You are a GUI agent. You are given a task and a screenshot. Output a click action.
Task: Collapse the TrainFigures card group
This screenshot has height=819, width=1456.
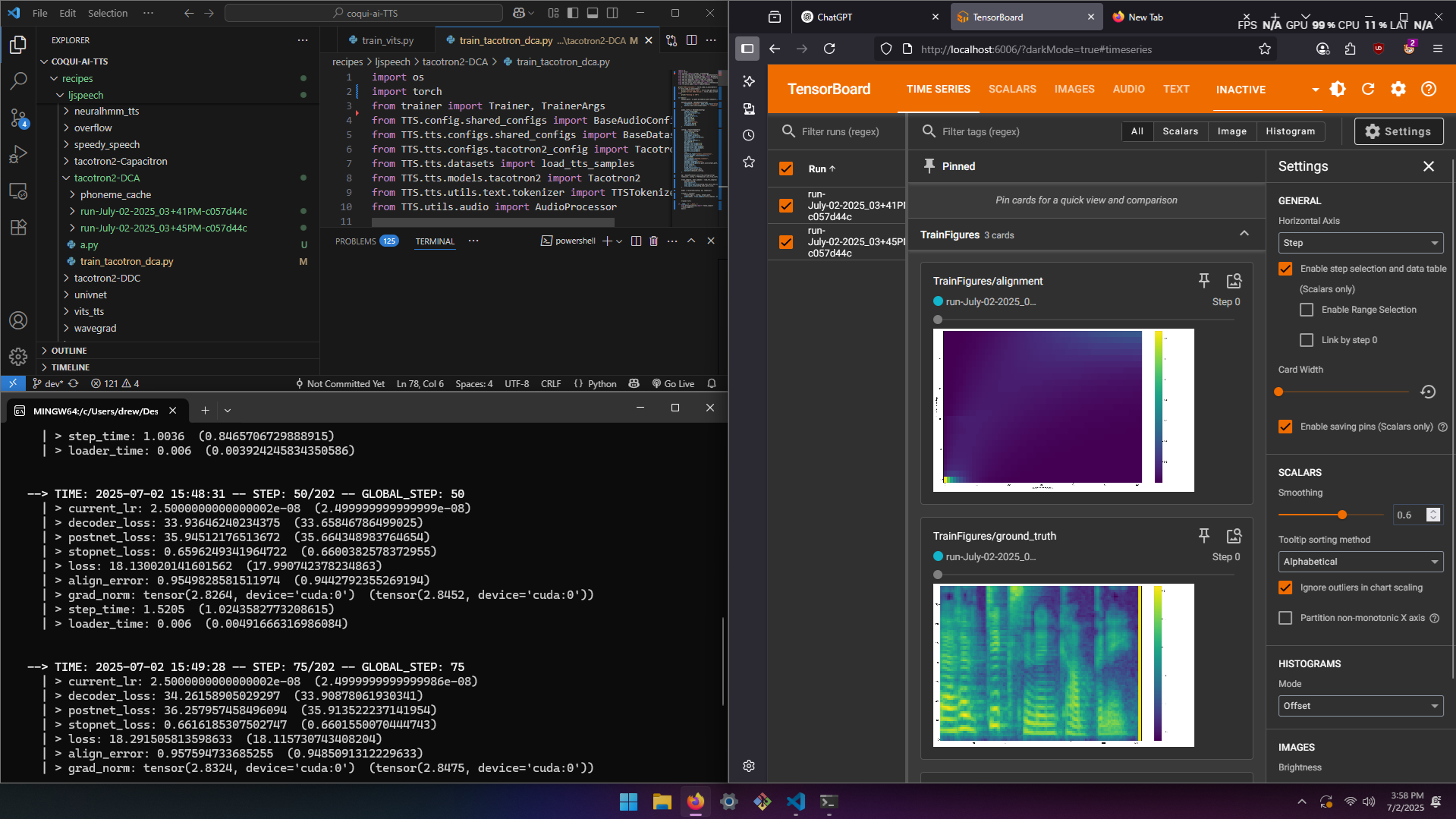[1244, 234]
